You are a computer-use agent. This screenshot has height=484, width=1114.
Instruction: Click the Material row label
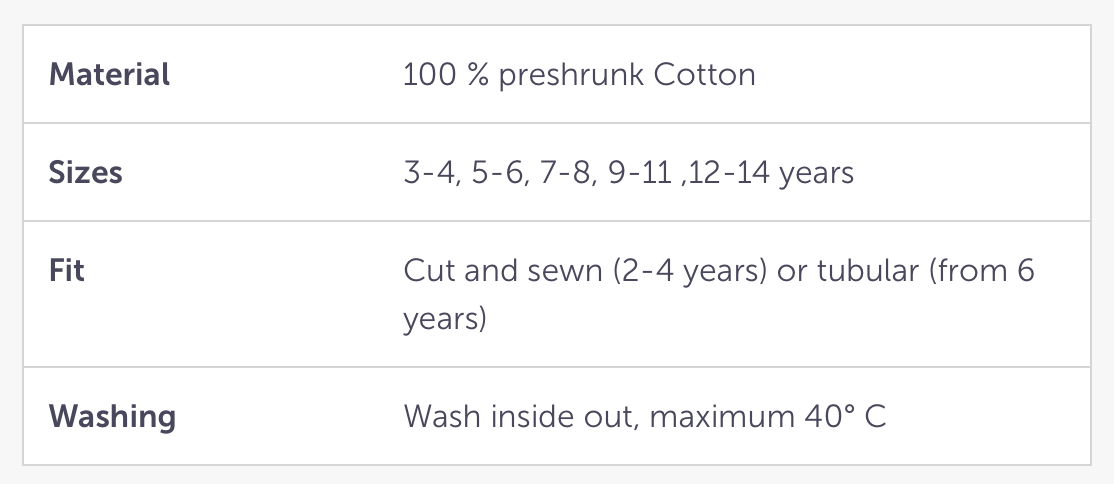pyautogui.click(x=109, y=75)
